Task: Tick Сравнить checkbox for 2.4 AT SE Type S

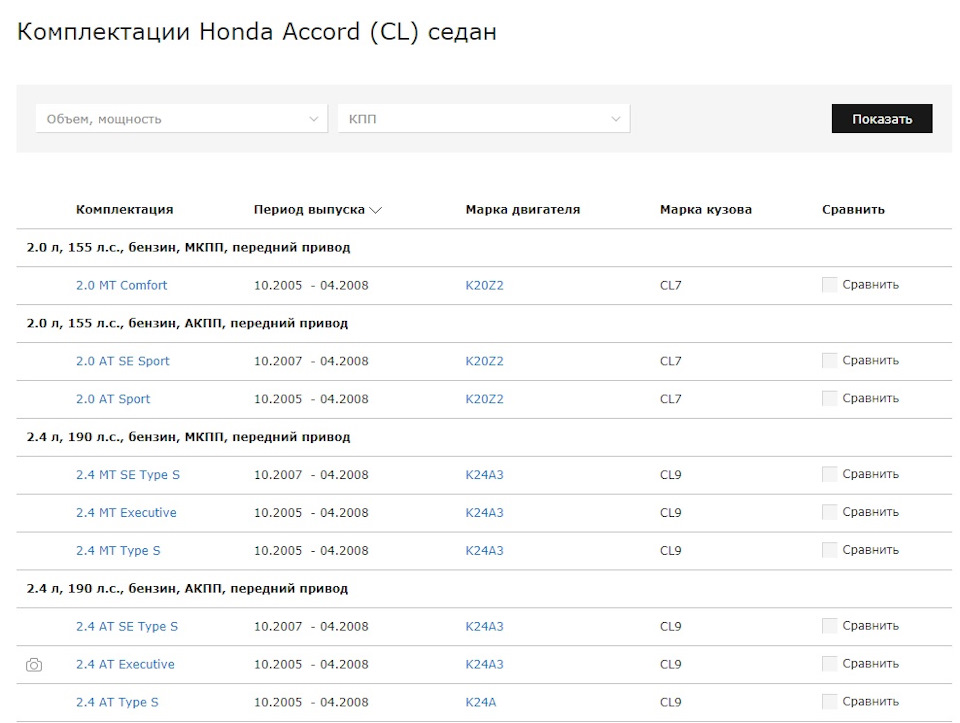Action: 829,626
